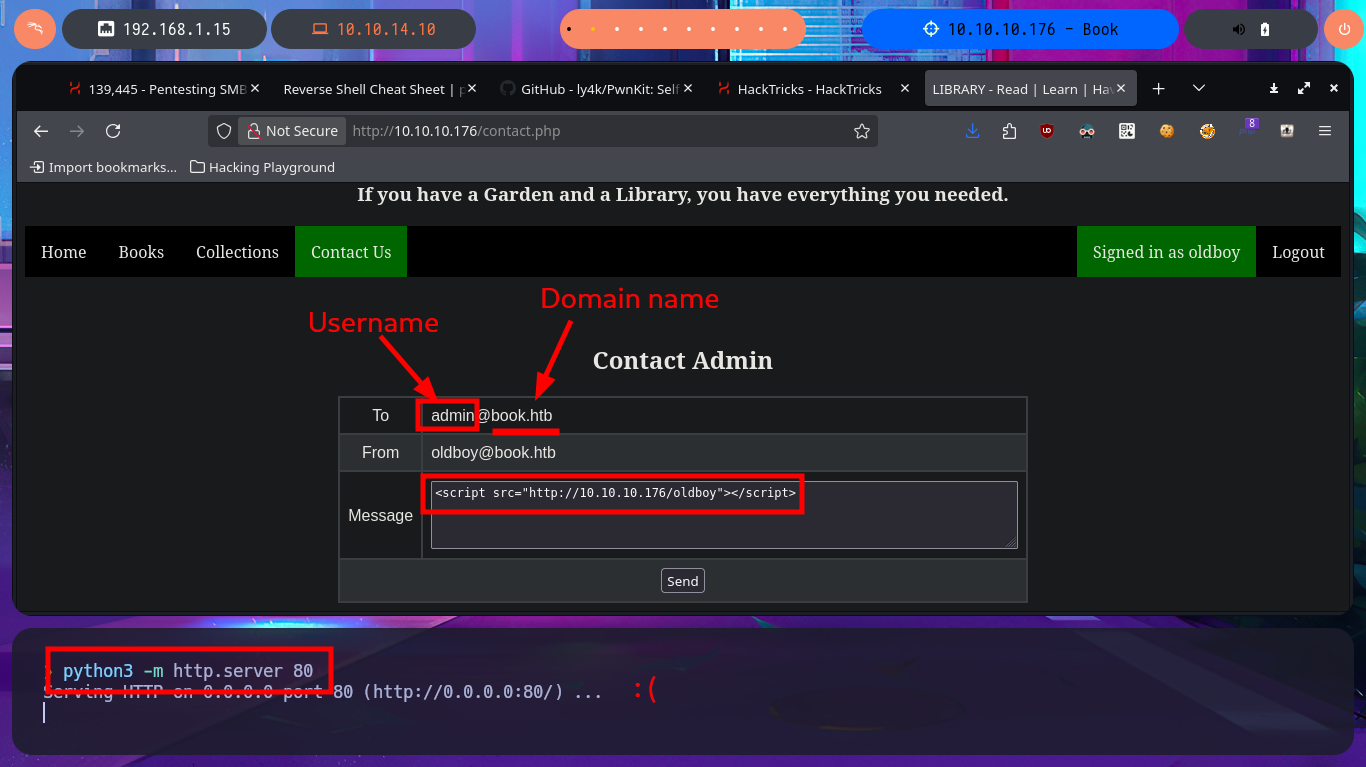Open the browser downloads arrow icon
This screenshot has width=1366, height=767.
[972, 131]
